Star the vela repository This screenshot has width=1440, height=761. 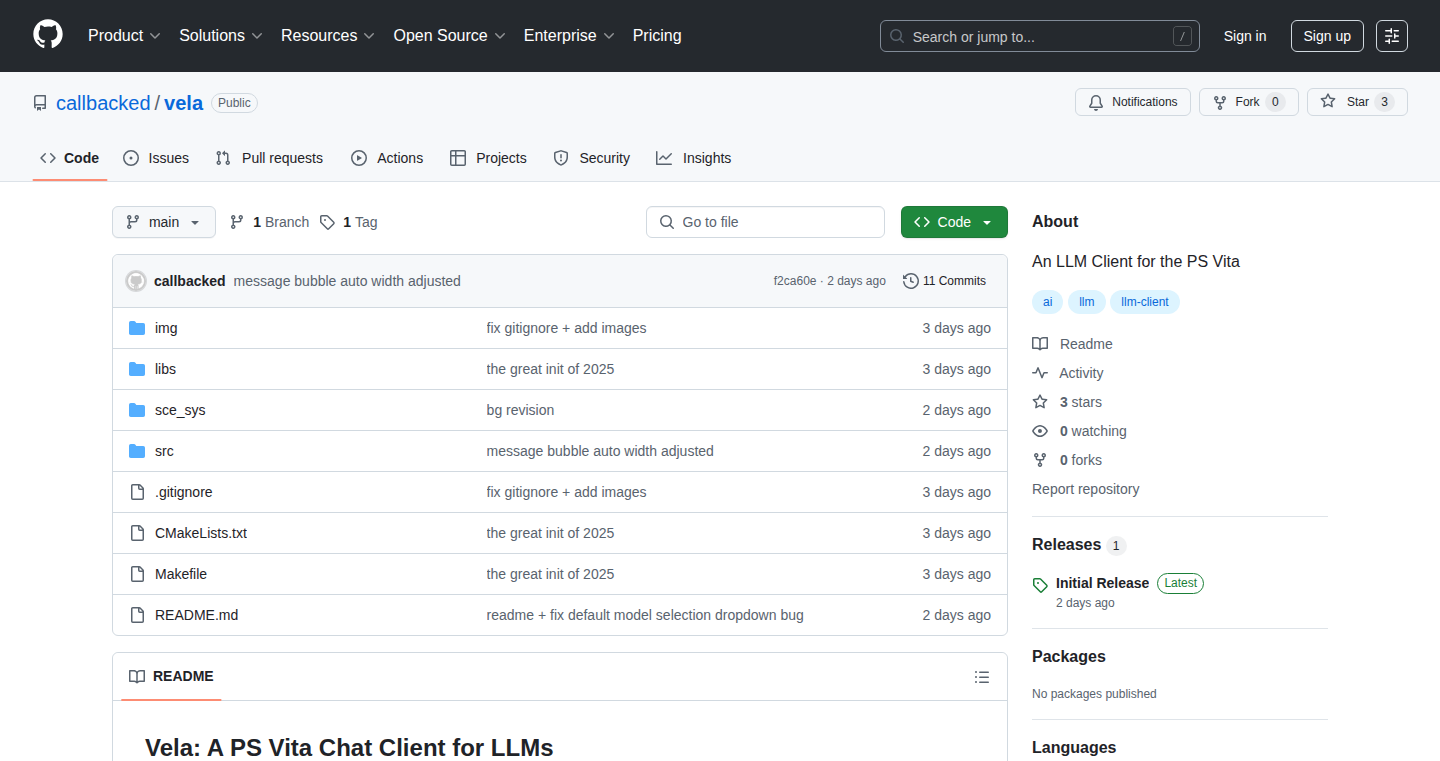[1357, 102]
